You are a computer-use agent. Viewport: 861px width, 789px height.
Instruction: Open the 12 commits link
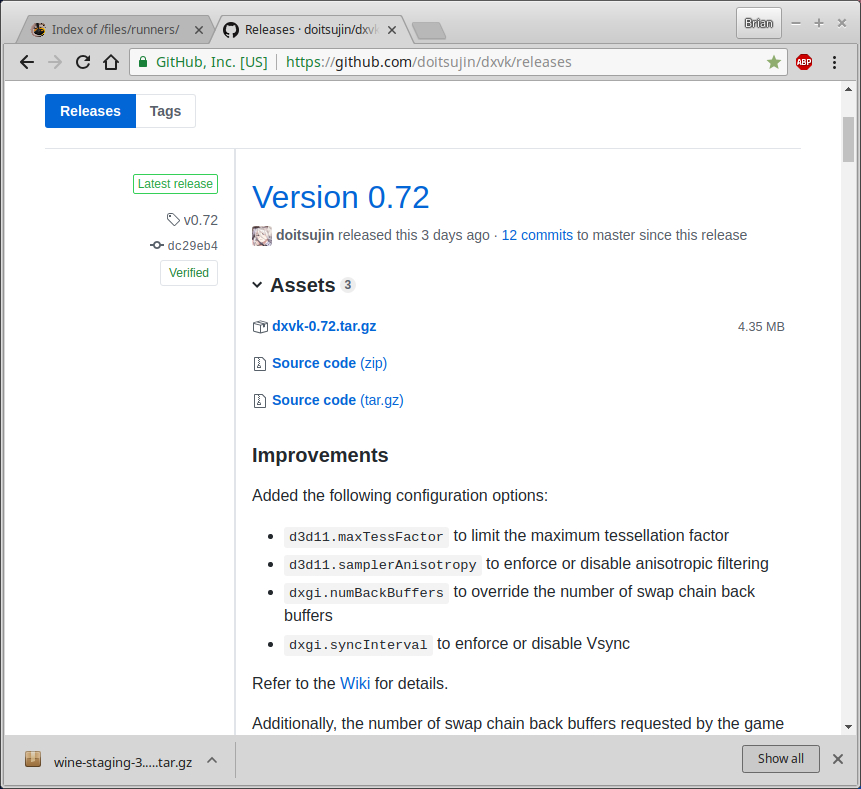537,236
